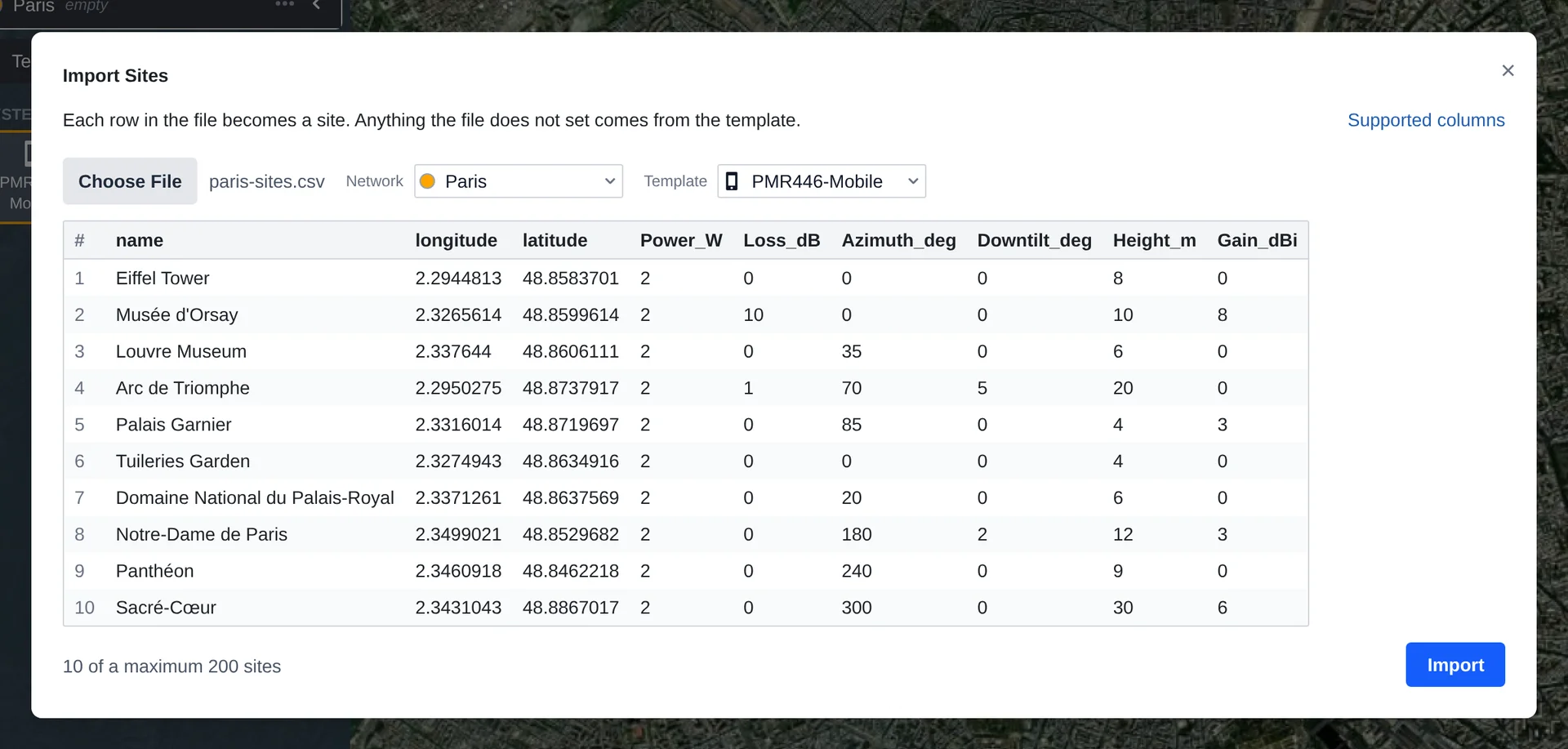Click longitude value 2.3499021
The width and height of the screenshot is (1568, 749).
[x=458, y=534]
